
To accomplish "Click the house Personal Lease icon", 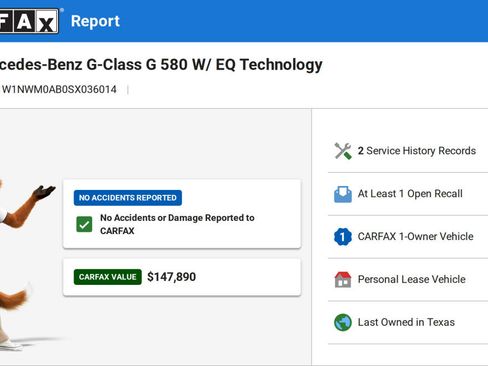I will tap(343, 280).
